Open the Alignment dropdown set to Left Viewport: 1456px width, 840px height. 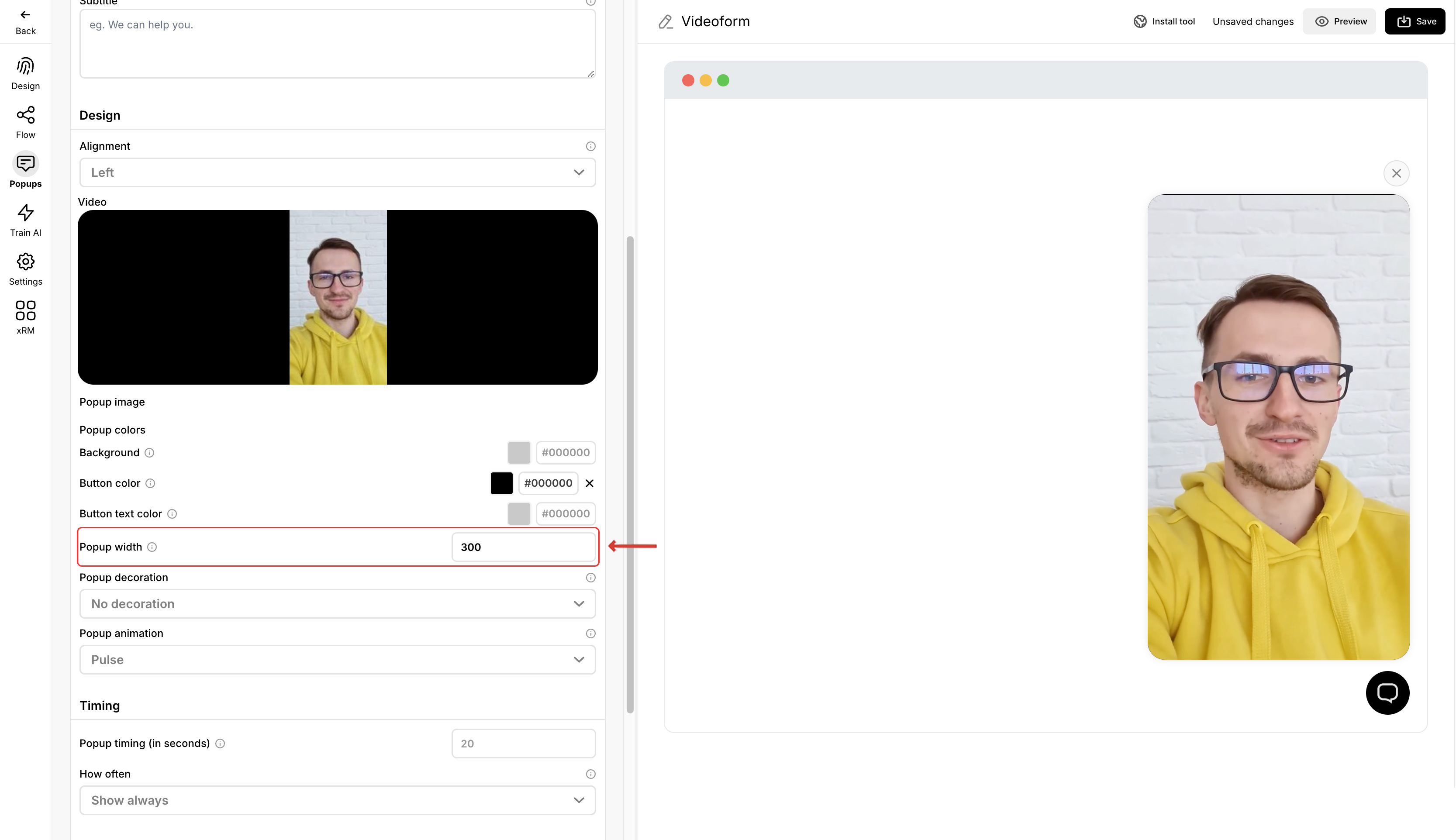coord(338,172)
